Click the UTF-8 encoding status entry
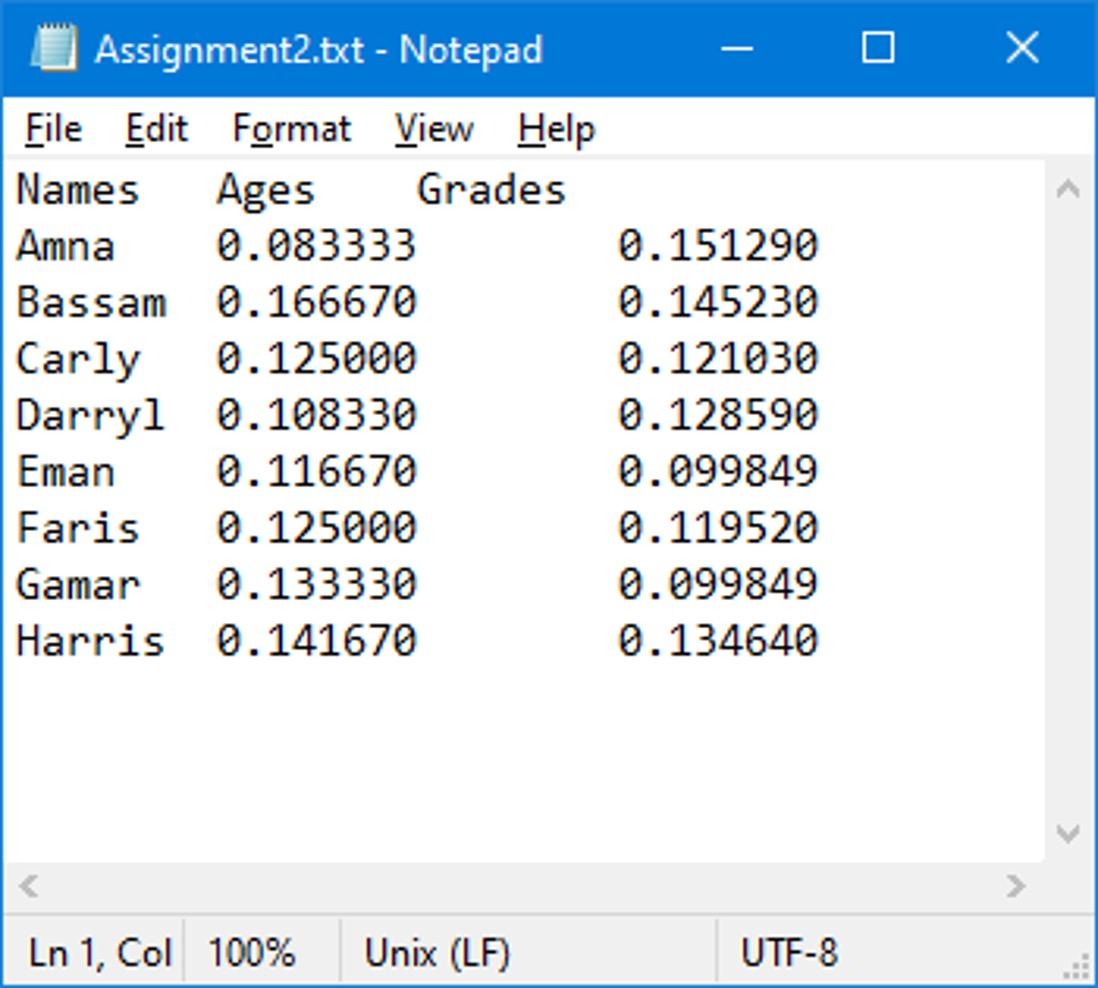Image resolution: width=1098 pixels, height=988 pixels. pyautogui.click(x=789, y=953)
